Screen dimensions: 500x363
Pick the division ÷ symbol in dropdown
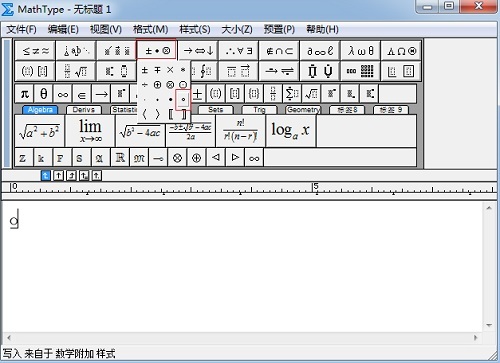[144, 85]
